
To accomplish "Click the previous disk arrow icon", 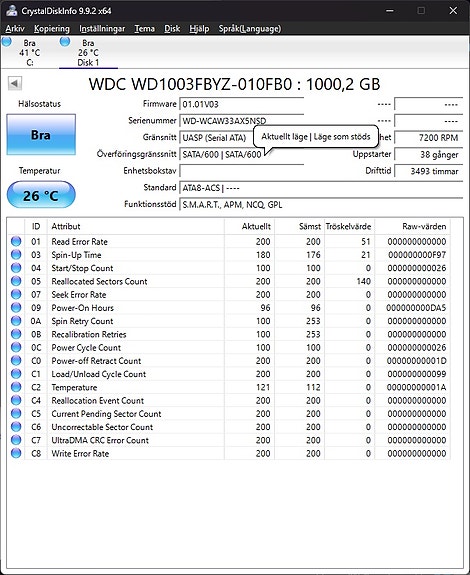I will click(x=15, y=83).
